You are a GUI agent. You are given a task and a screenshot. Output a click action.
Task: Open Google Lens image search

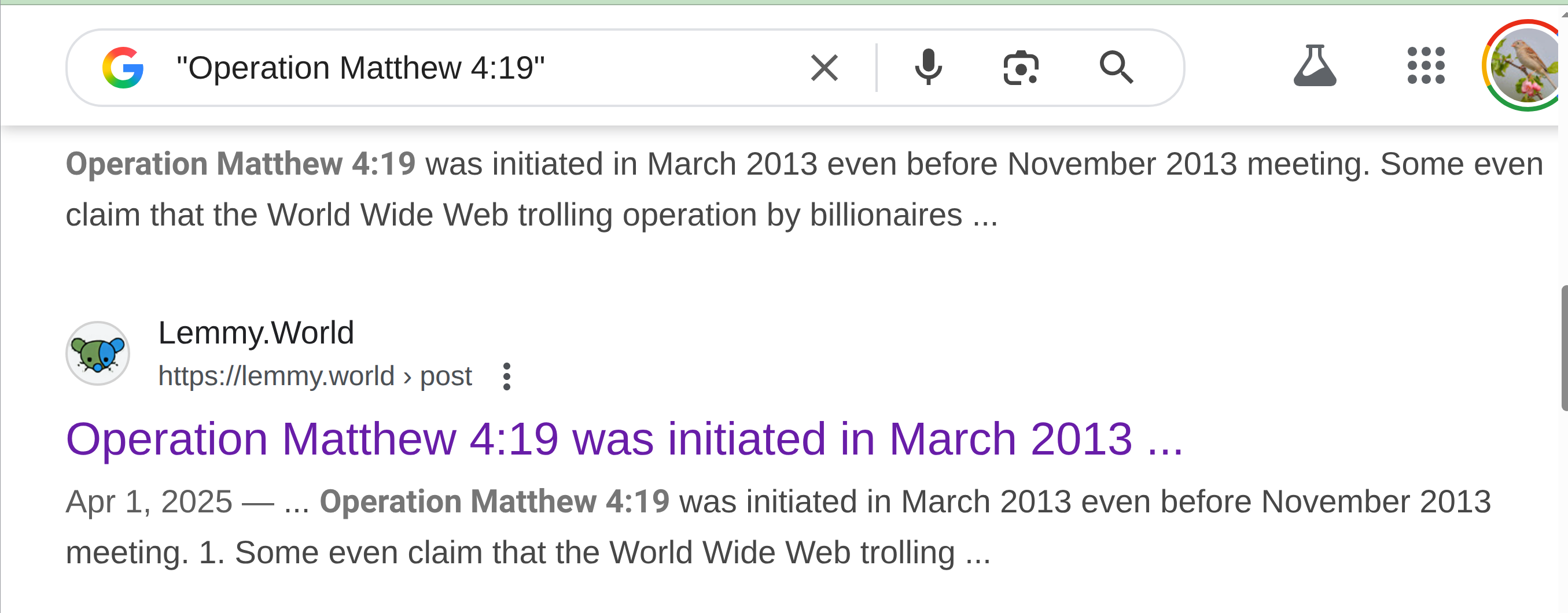(1021, 68)
